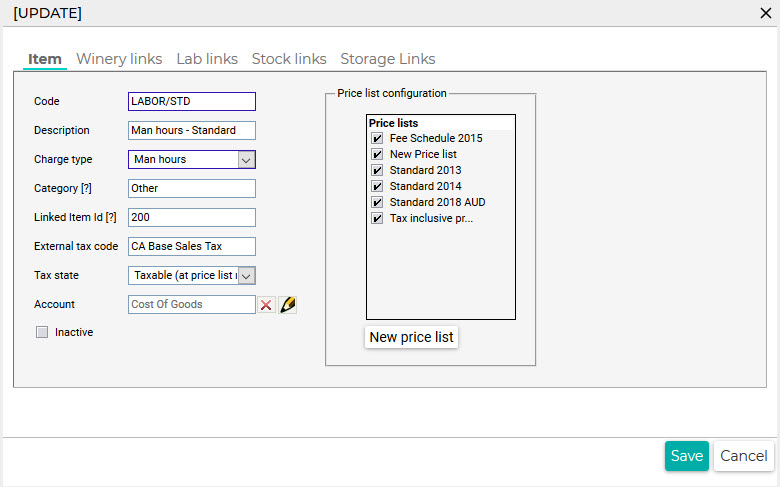Go to the Stock links tab
780x487 pixels.
289,59
